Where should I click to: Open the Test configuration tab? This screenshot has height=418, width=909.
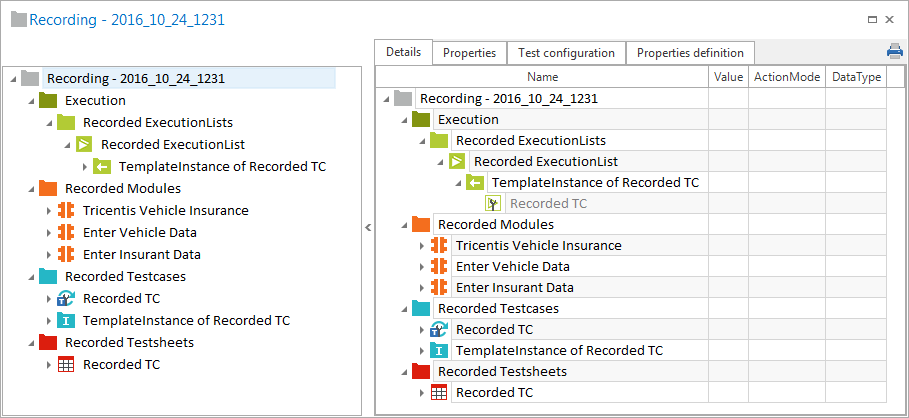[566, 52]
